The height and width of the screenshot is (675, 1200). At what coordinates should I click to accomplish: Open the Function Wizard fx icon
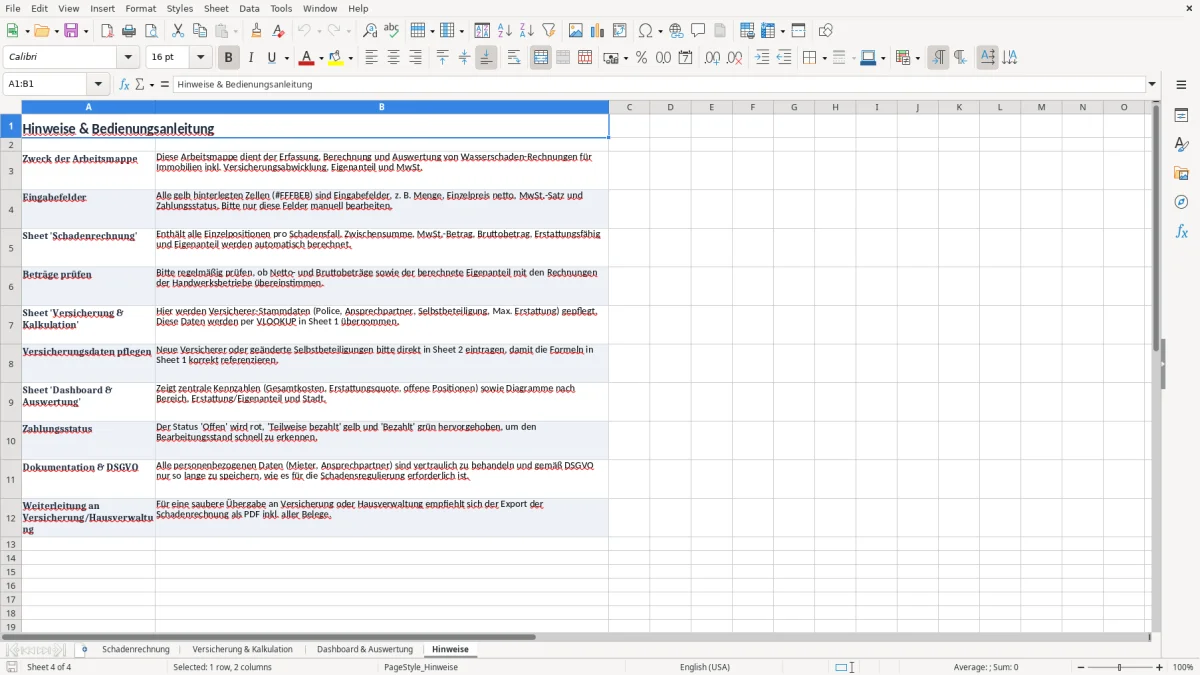[x=125, y=85]
